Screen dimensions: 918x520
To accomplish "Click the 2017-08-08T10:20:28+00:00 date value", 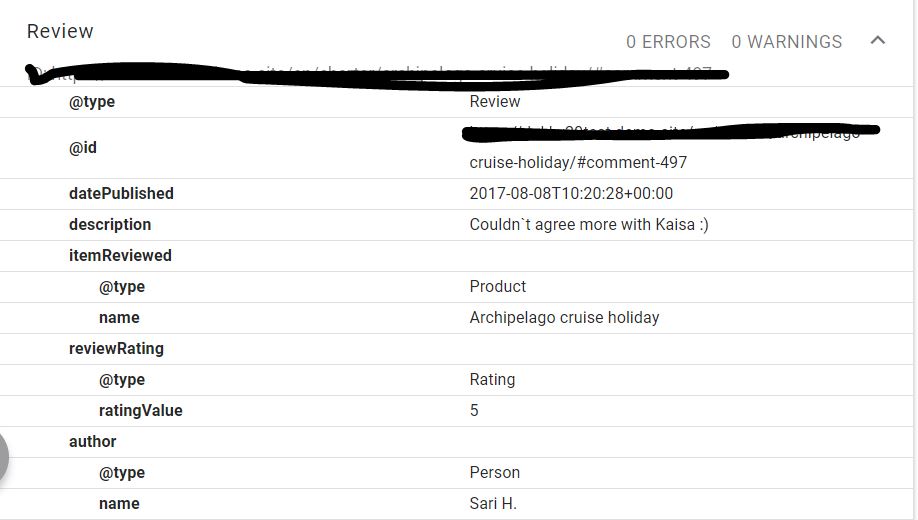I will [571, 194].
